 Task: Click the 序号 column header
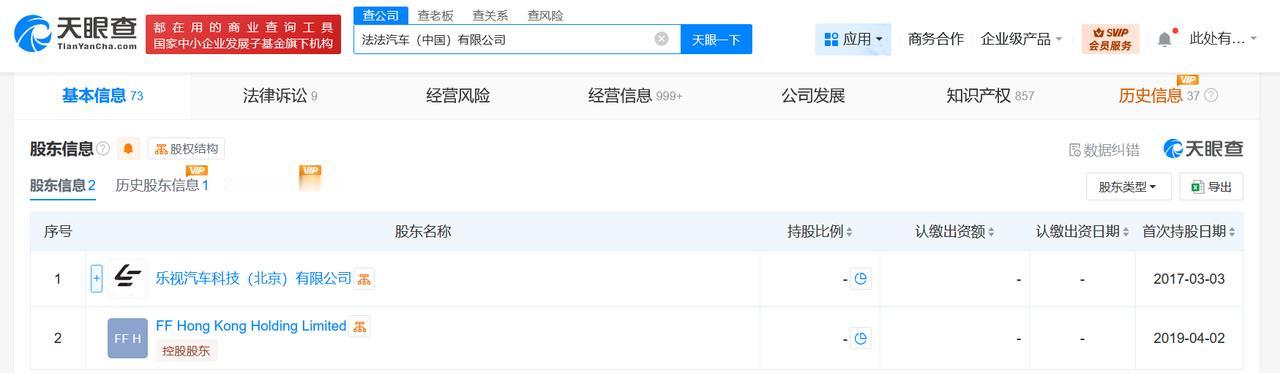tap(58, 232)
